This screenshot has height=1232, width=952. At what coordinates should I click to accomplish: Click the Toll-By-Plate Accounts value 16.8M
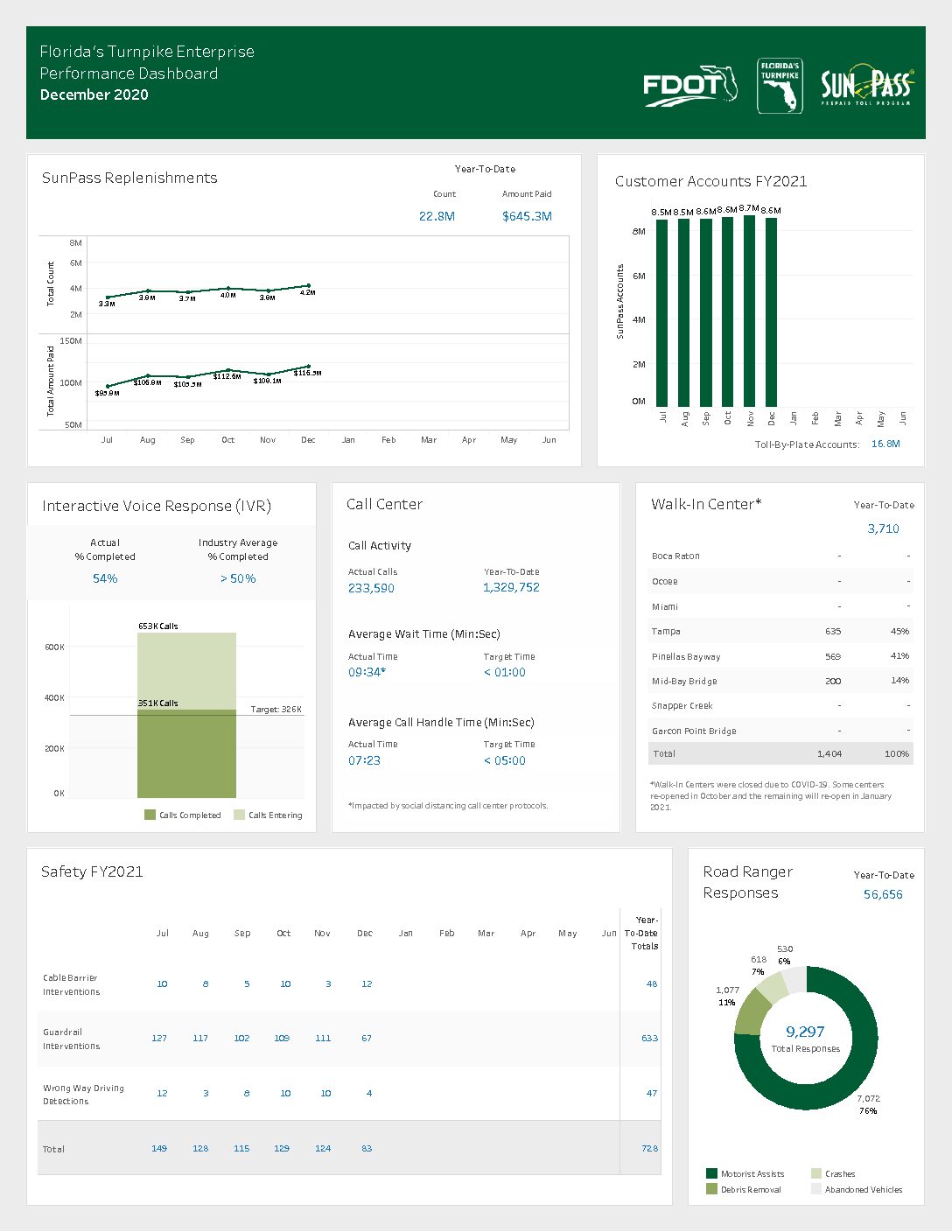pos(885,444)
